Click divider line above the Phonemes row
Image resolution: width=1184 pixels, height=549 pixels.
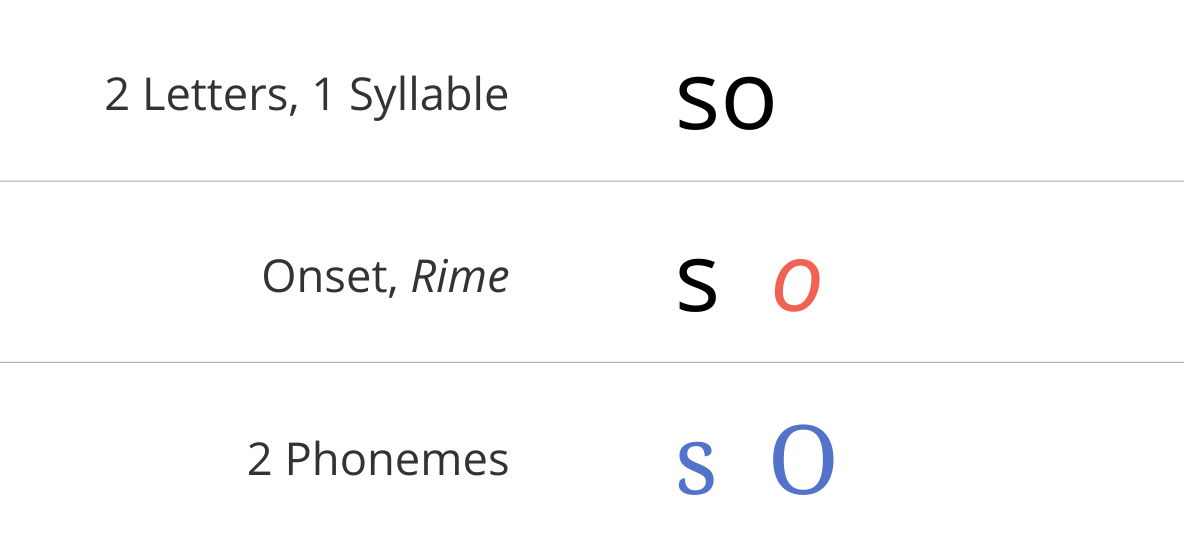(x=592, y=362)
